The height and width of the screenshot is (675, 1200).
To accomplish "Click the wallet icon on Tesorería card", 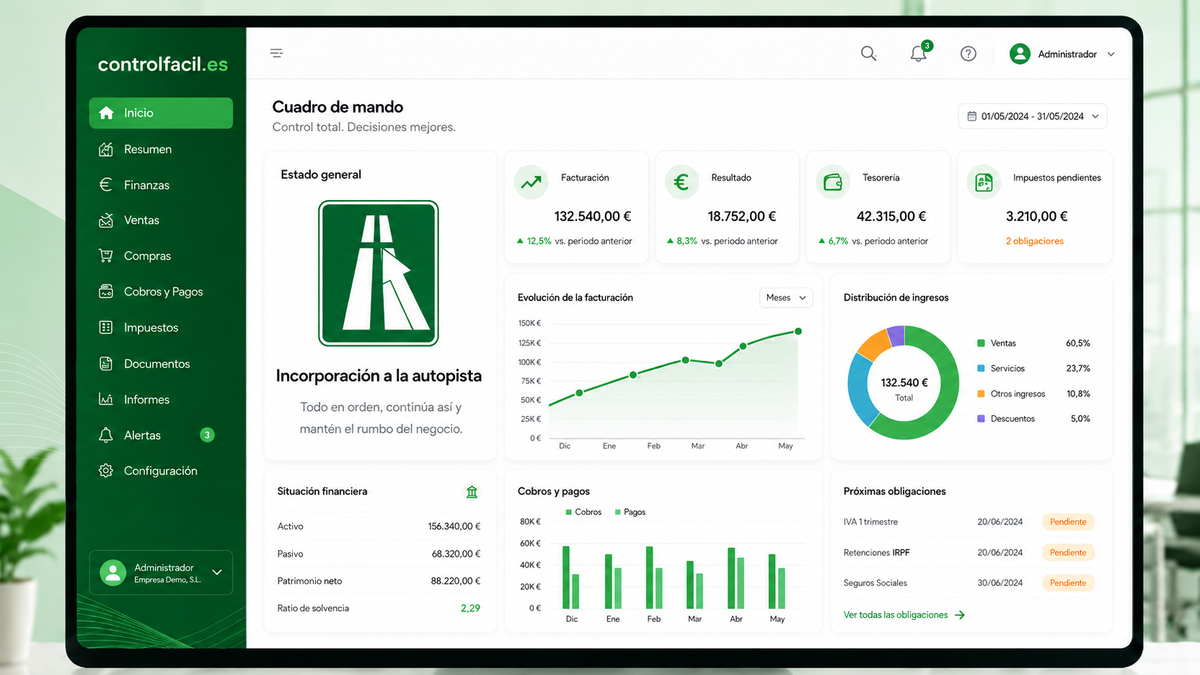I will tap(832, 183).
